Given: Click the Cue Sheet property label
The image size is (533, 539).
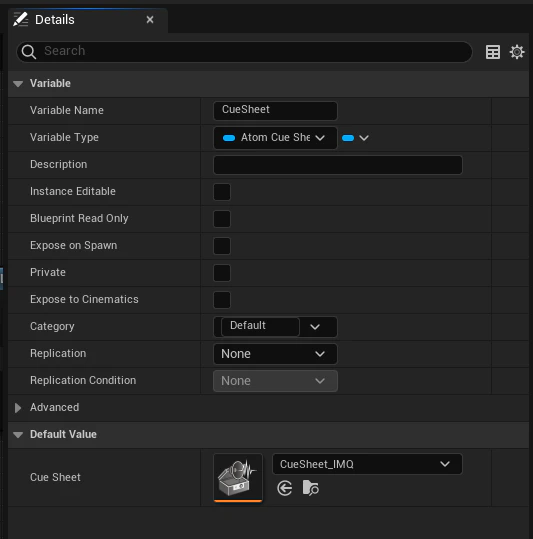Looking at the screenshot, I should (55, 477).
